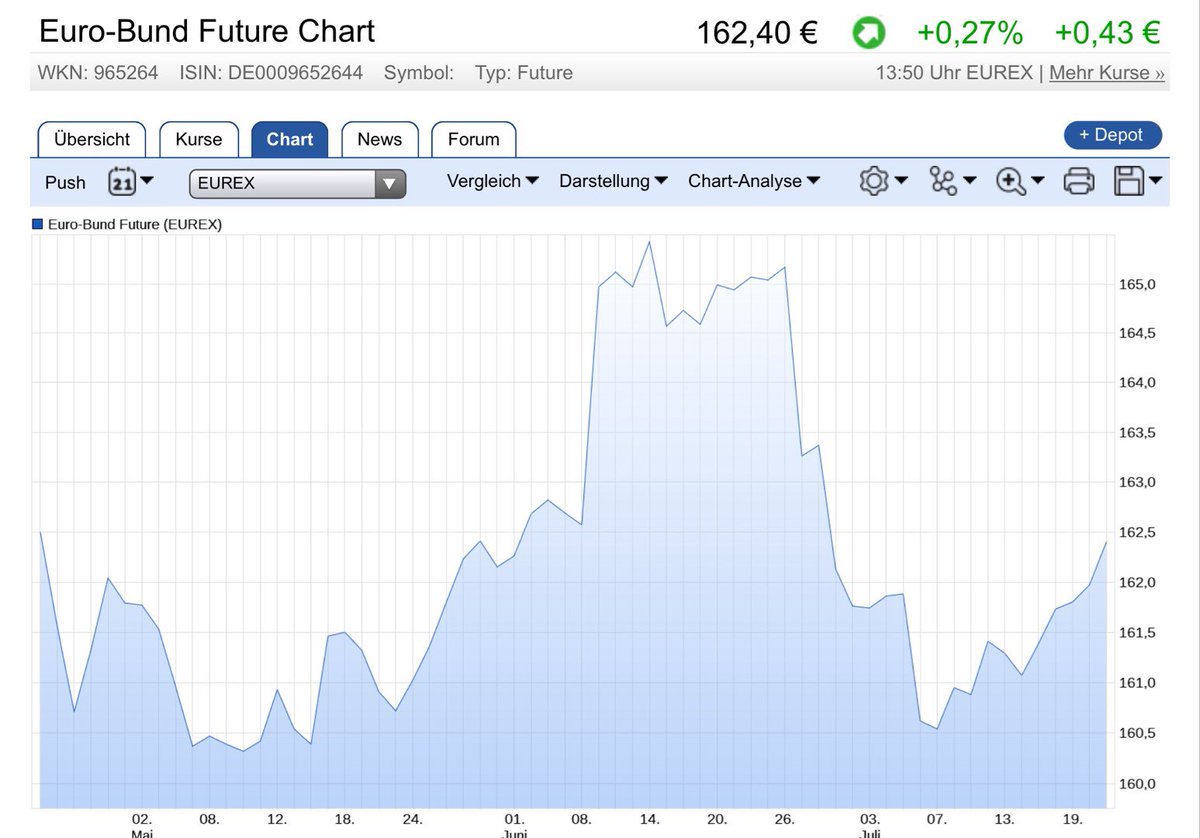Follow the Mehr Kurse link
The height and width of the screenshot is (838, 1200).
coord(1107,73)
